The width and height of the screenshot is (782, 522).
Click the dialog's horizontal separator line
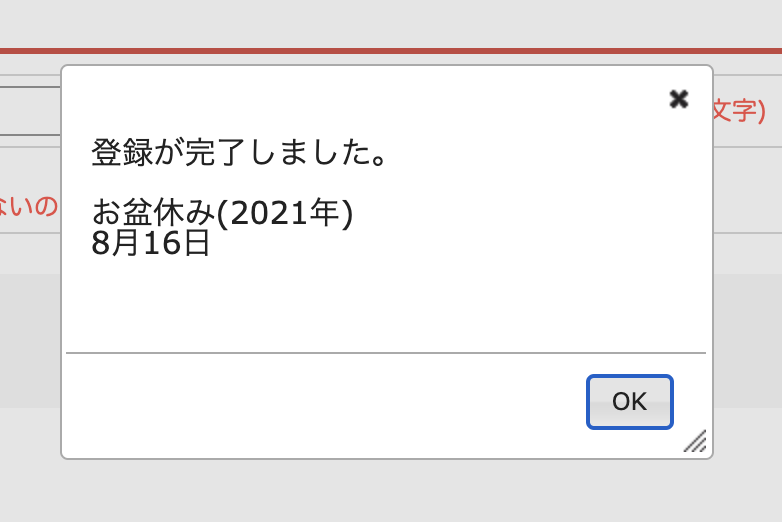click(386, 353)
